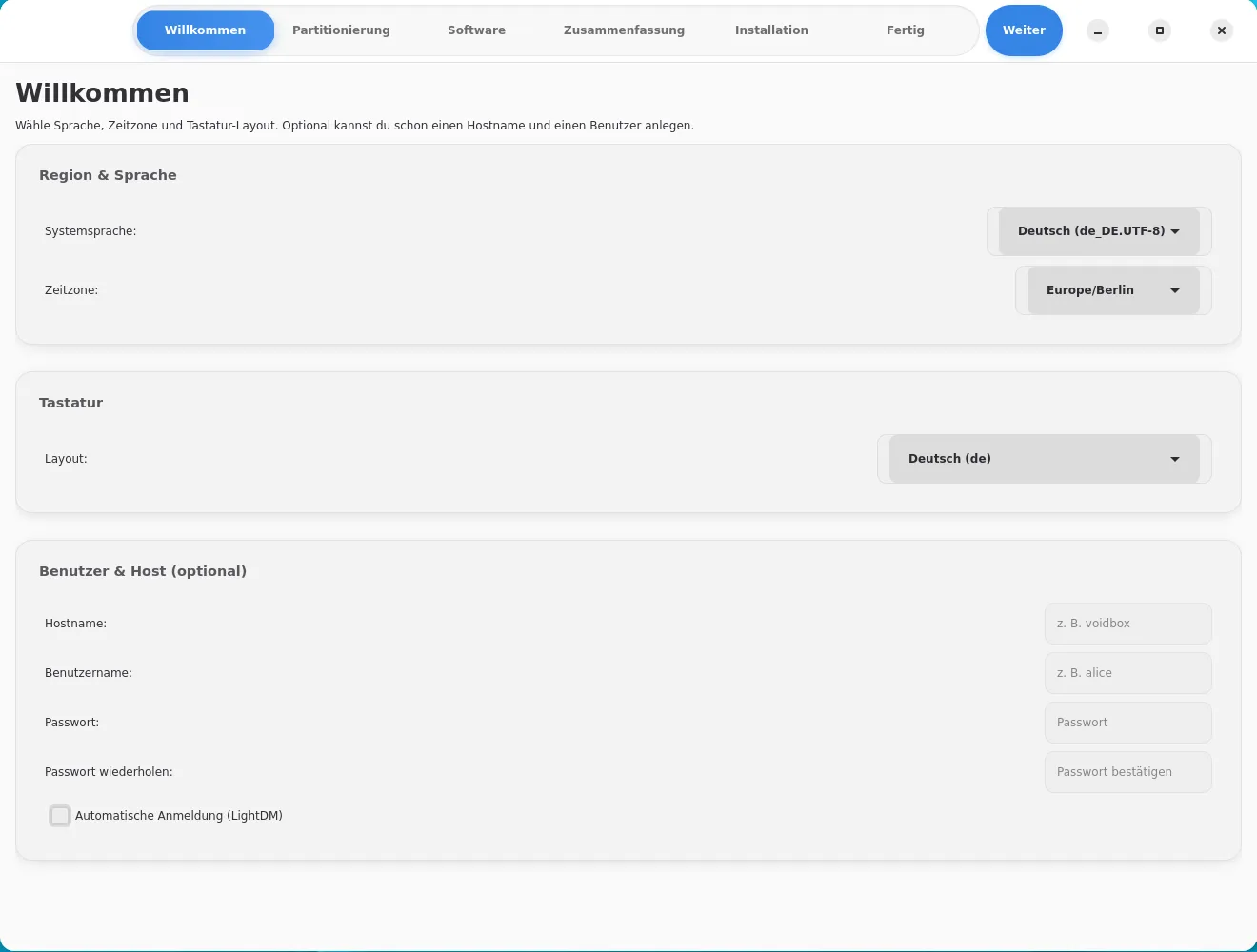Select the Installation tab

771,30
